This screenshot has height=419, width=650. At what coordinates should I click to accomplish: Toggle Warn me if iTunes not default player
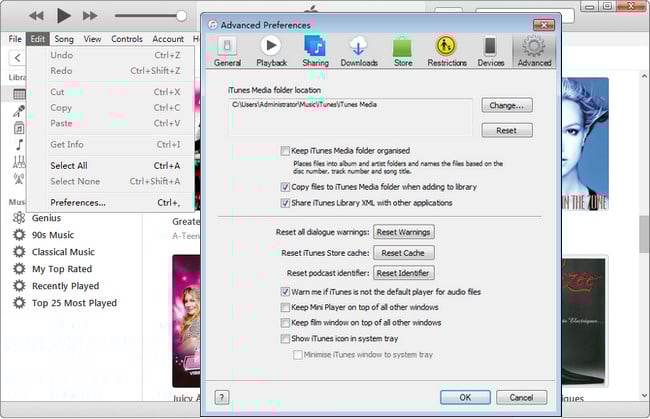point(285,292)
